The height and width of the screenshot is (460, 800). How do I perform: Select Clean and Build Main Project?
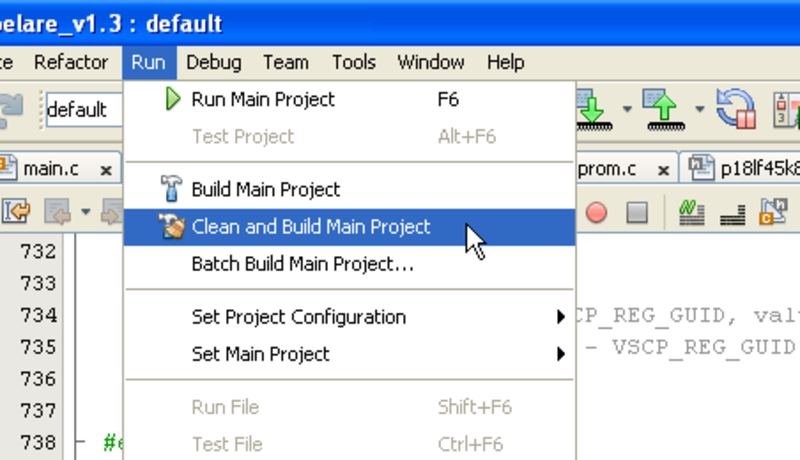click(x=310, y=227)
